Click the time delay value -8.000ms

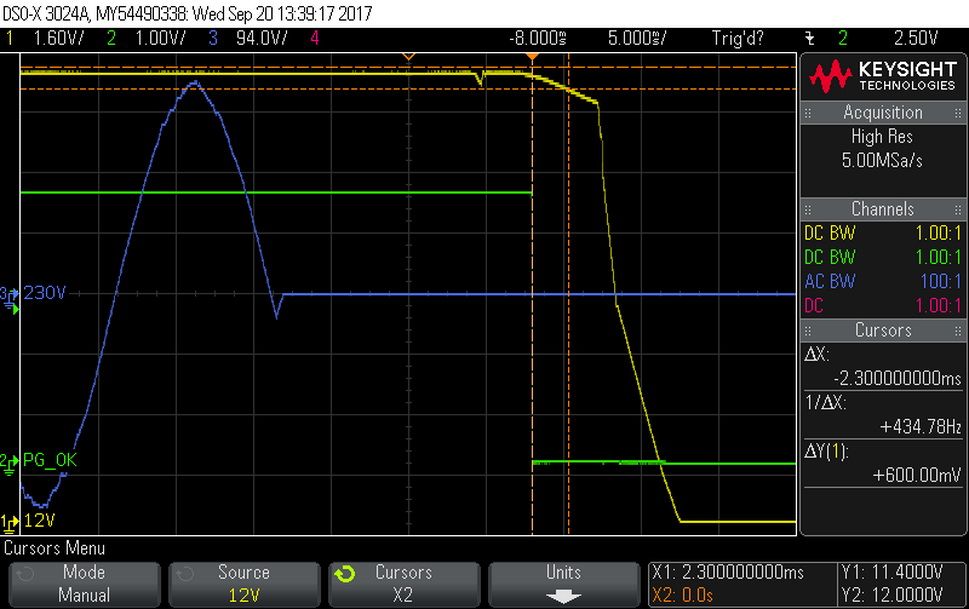click(x=538, y=38)
